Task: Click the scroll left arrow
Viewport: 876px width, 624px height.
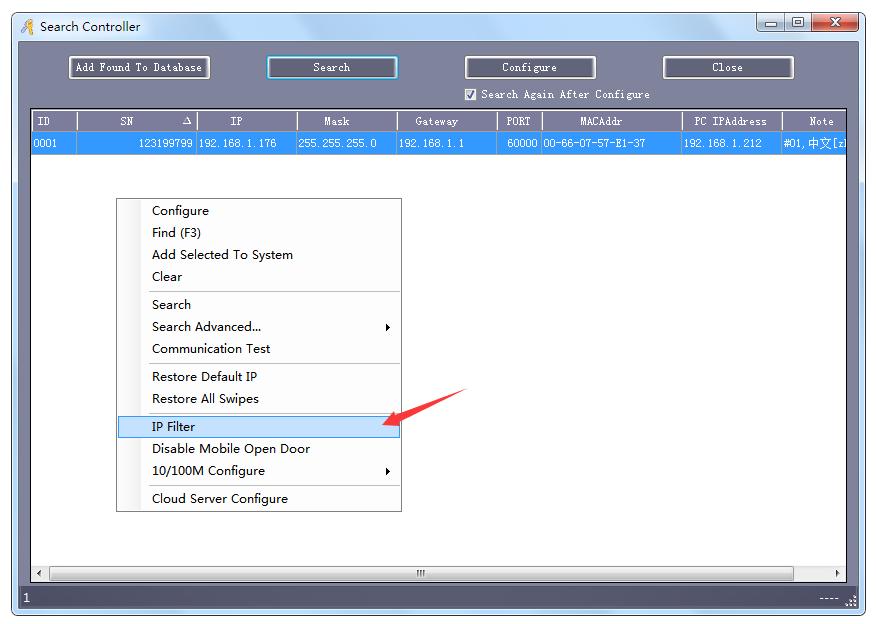Action: pos(40,574)
